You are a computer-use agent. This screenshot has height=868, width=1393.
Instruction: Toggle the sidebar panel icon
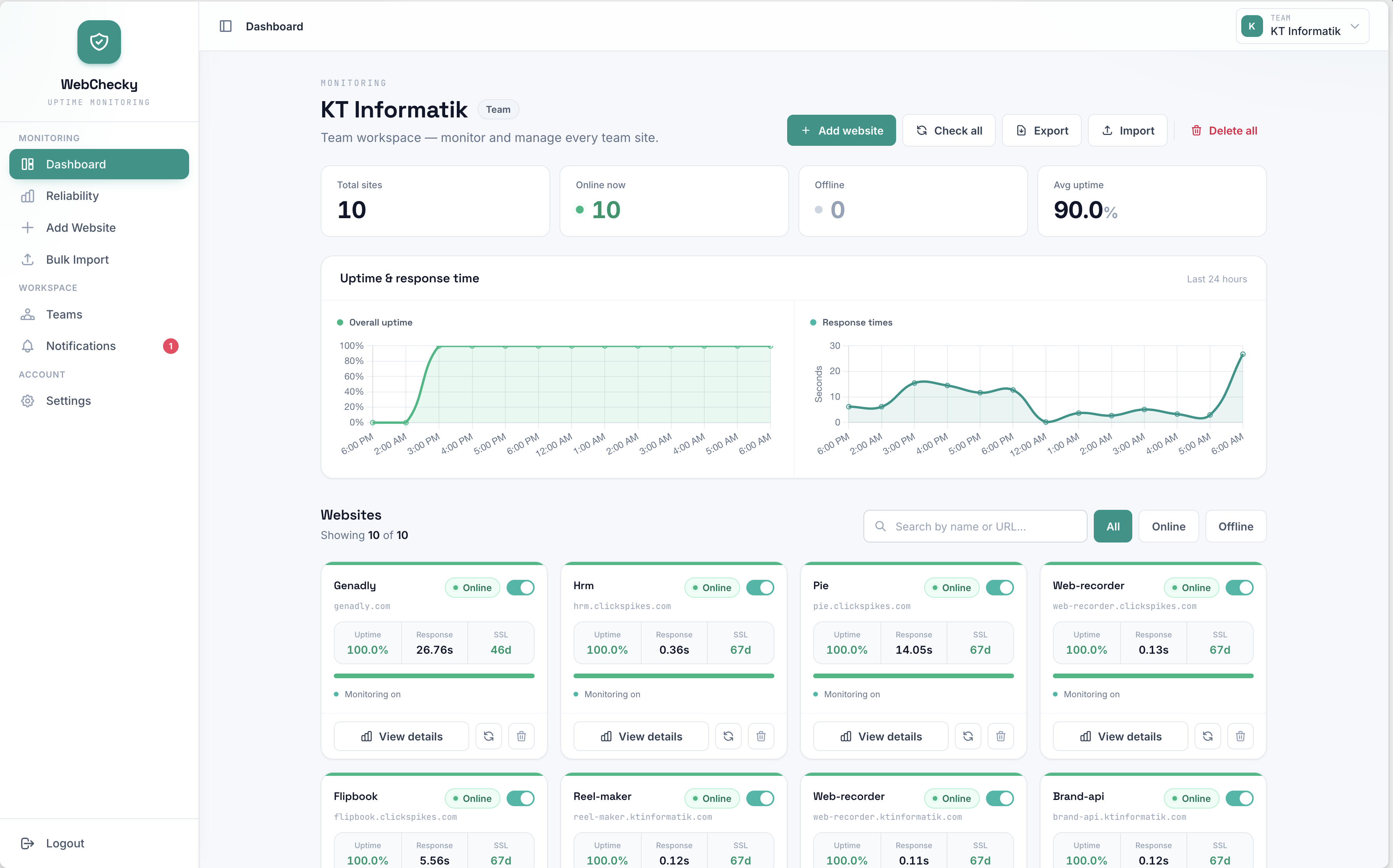[x=226, y=26]
